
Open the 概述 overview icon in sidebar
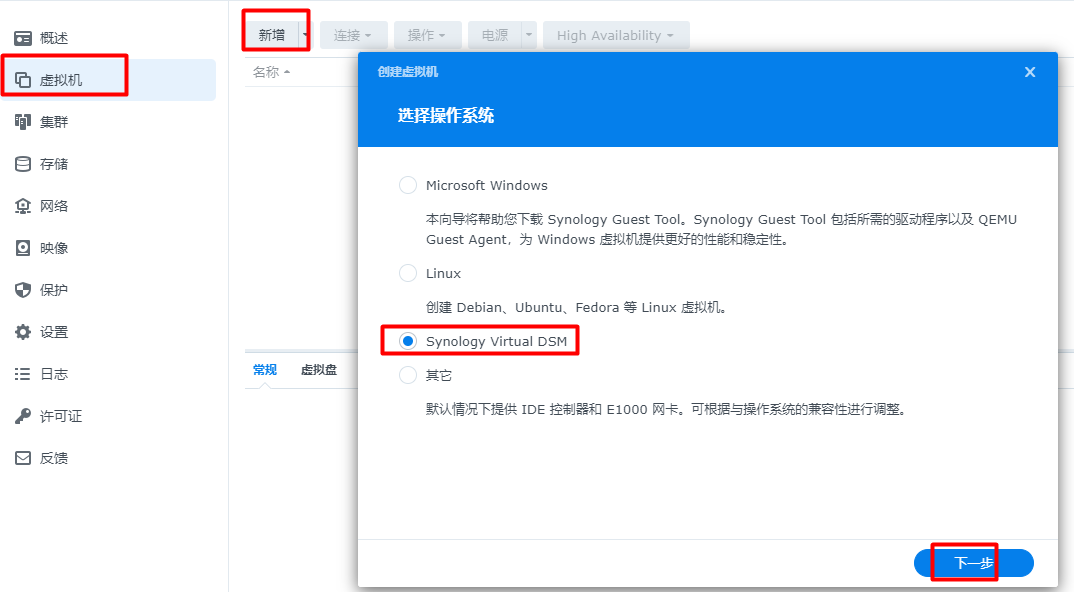coord(23,38)
